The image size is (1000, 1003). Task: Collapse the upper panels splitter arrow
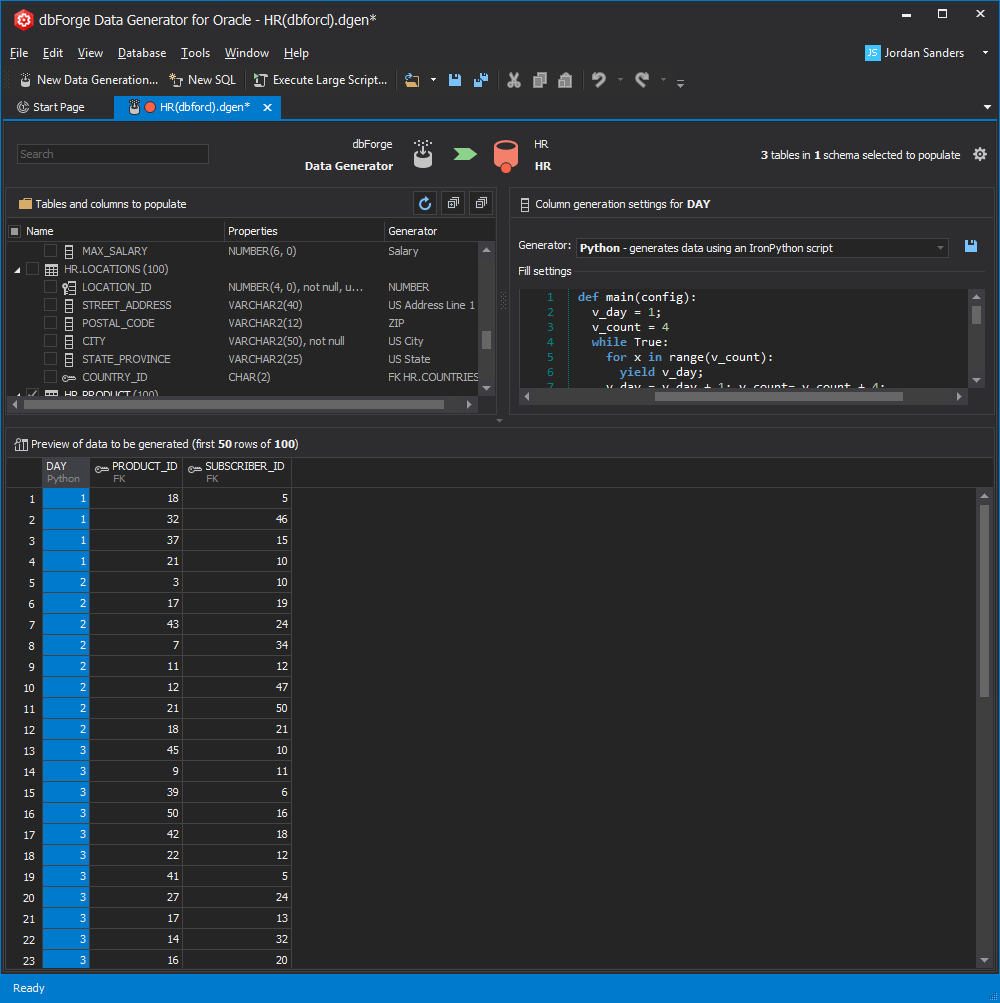499,421
